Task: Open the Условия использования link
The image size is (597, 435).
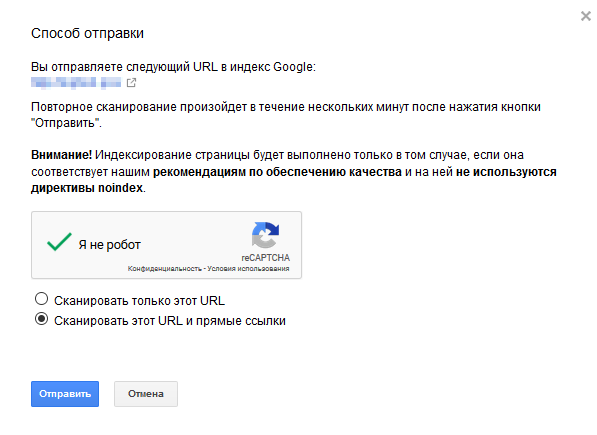Action: [248, 269]
